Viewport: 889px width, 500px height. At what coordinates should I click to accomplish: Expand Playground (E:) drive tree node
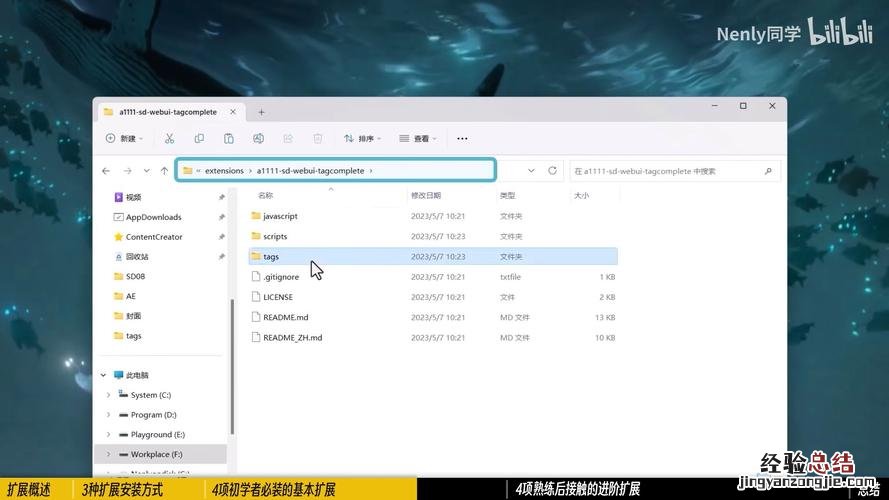click(x=108, y=435)
